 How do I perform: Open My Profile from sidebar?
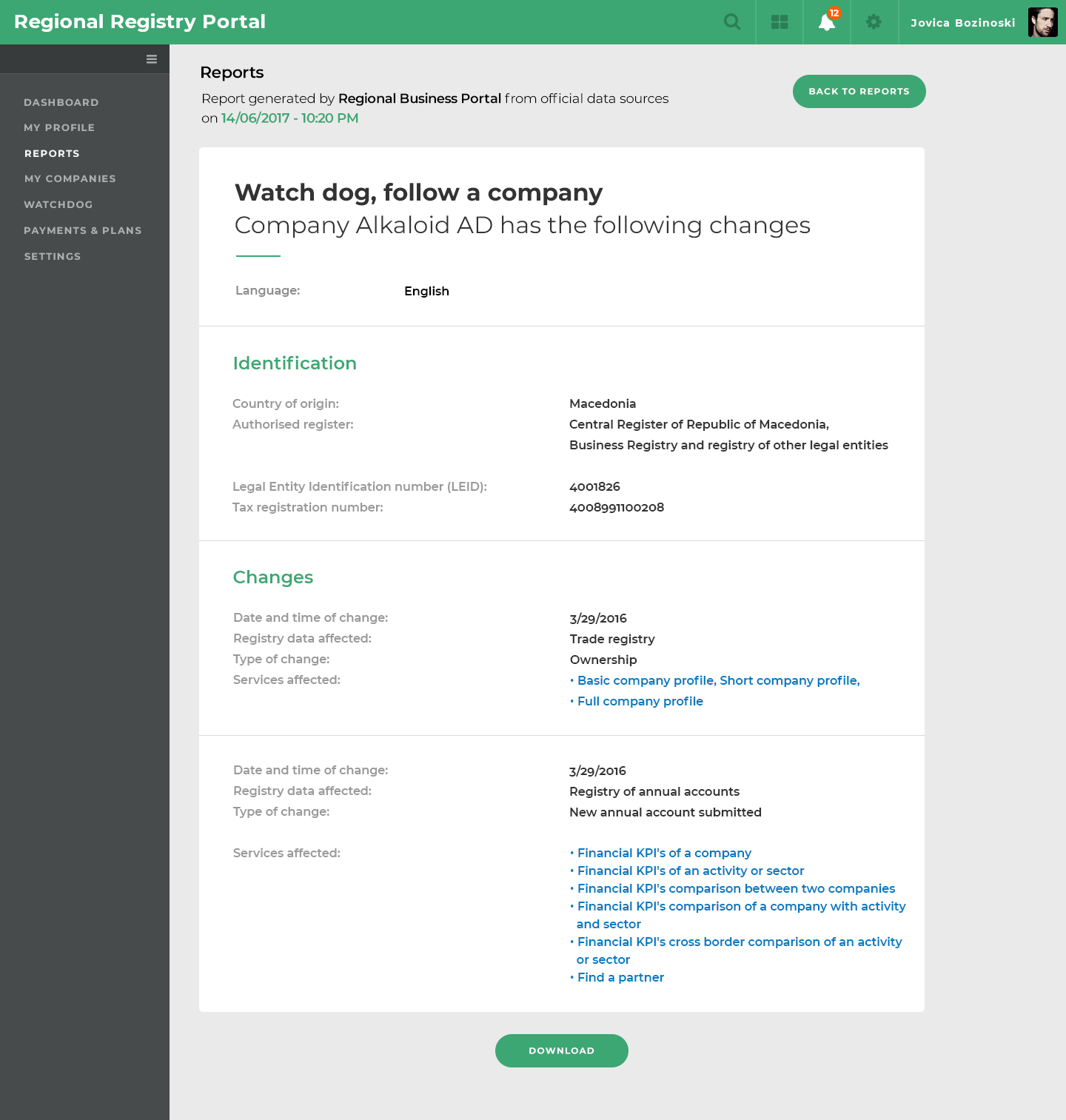coord(59,127)
